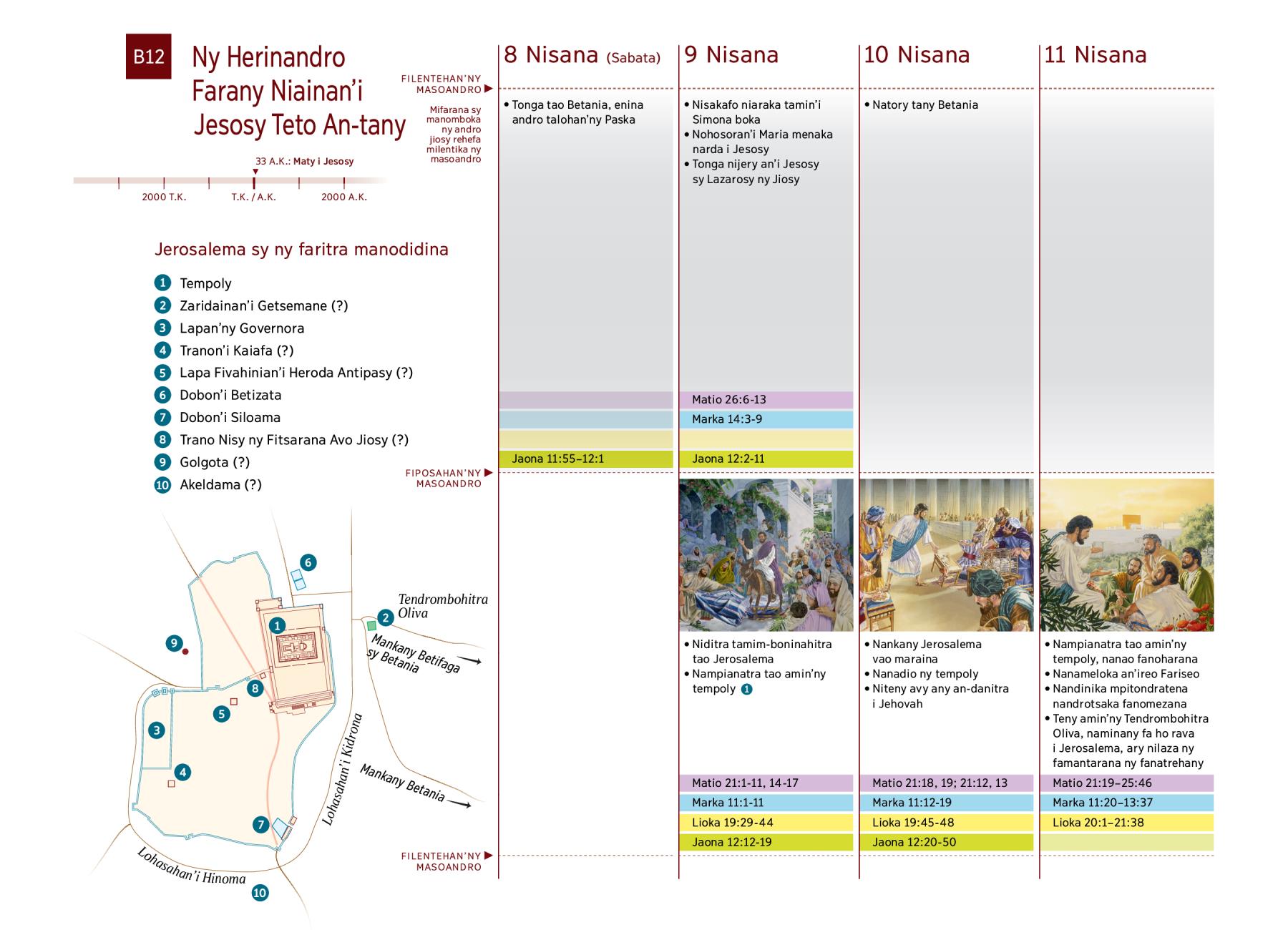Click map marker 9 for Golgota

pyautogui.click(x=174, y=643)
